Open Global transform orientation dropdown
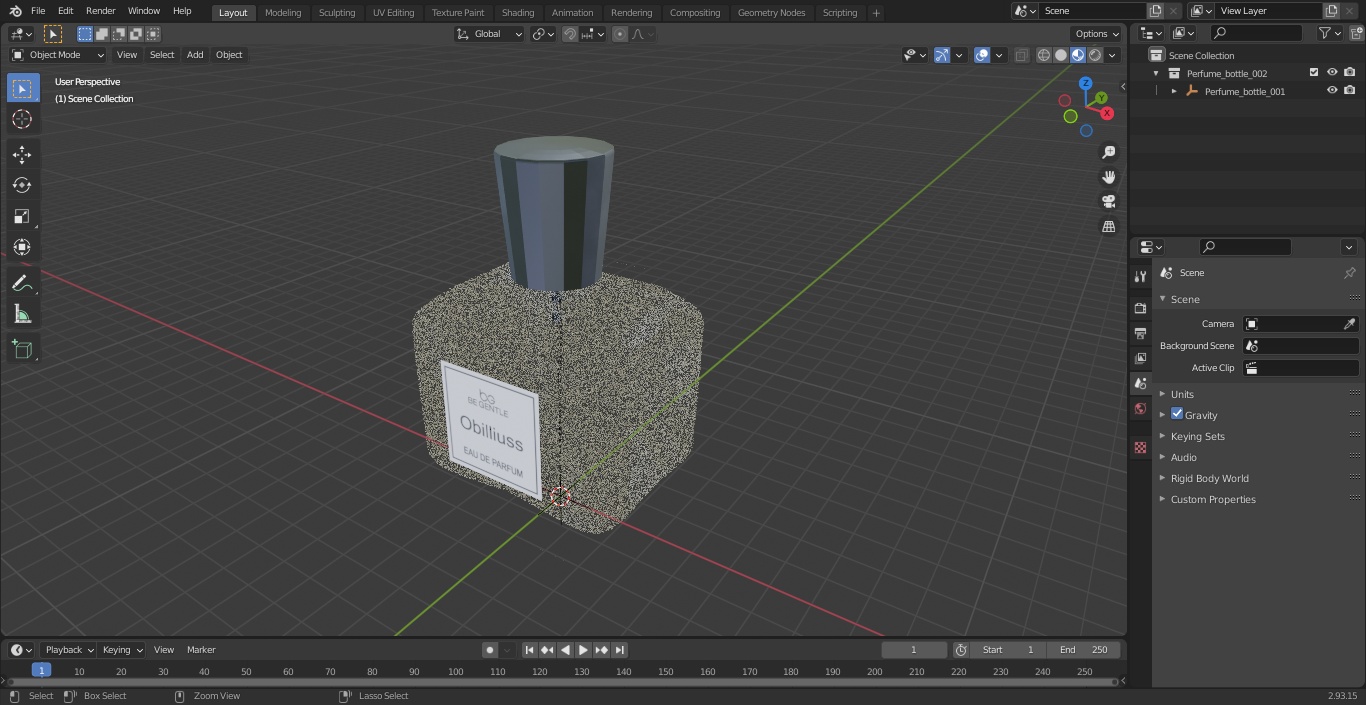This screenshot has width=1366, height=705. click(489, 34)
